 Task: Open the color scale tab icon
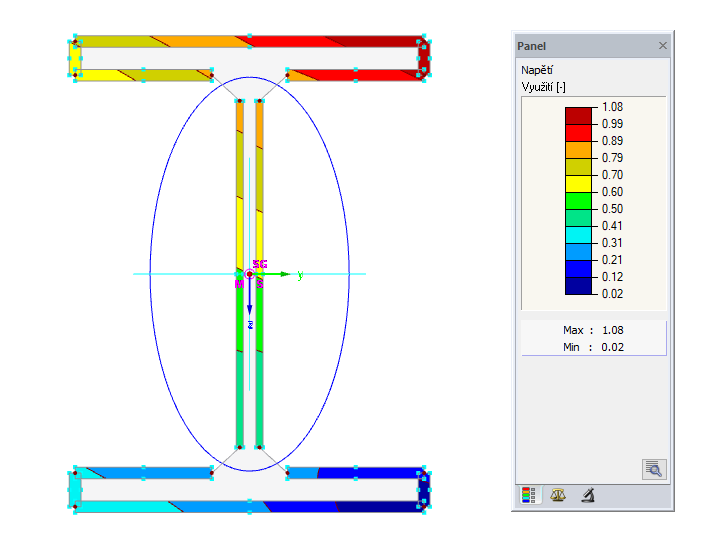tap(529, 495)
